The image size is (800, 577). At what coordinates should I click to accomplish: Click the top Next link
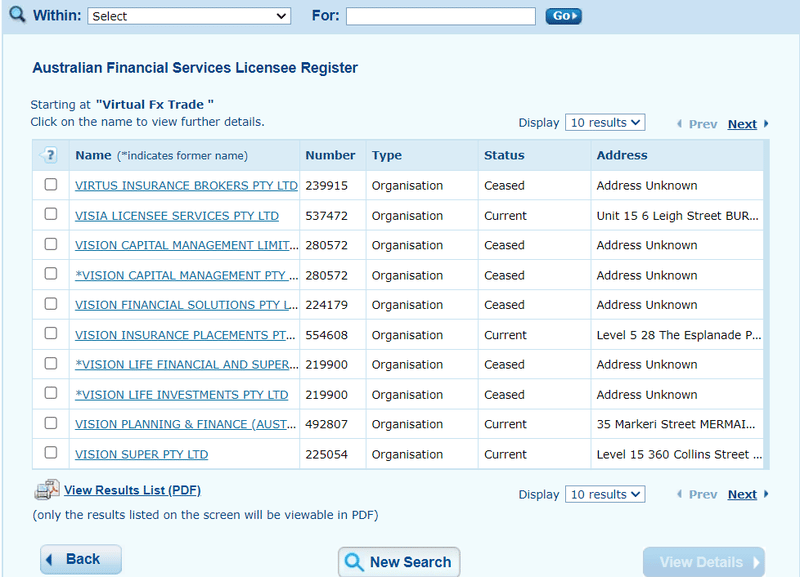point(742,124)
